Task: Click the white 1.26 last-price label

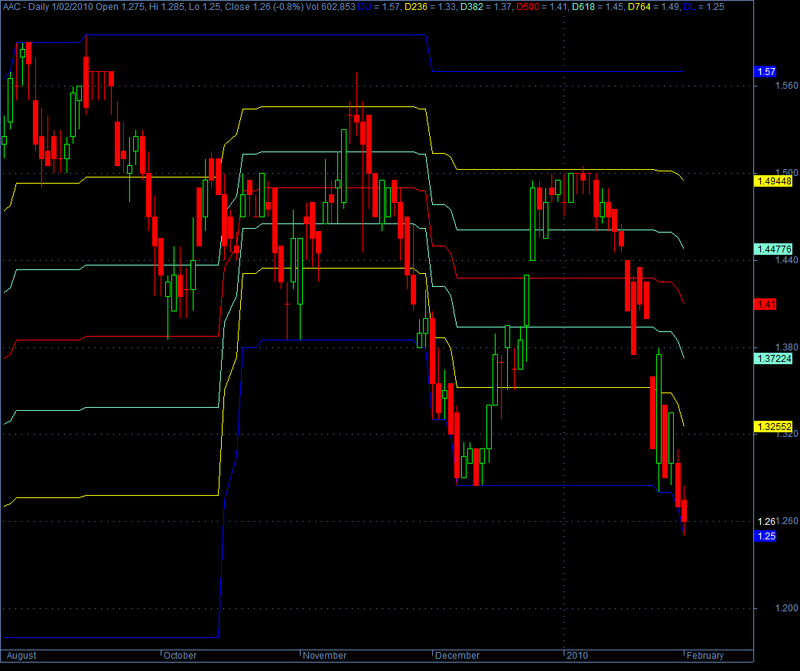Action: (766, 521)
